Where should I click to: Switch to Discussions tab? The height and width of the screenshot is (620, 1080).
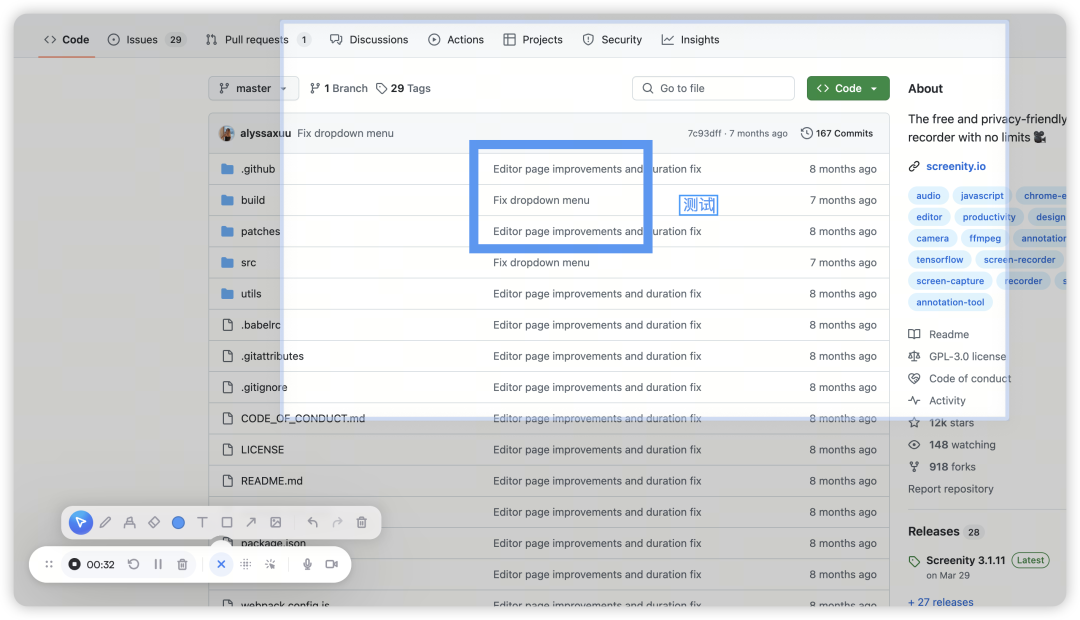(369, 40)
